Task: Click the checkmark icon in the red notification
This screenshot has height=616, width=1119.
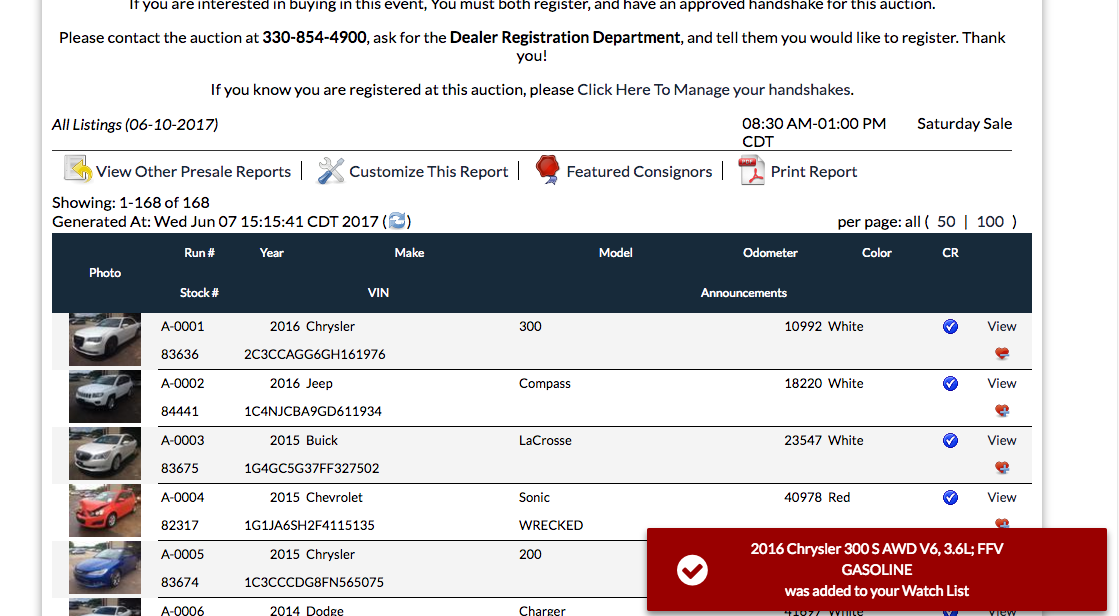Action: [692, 570]
